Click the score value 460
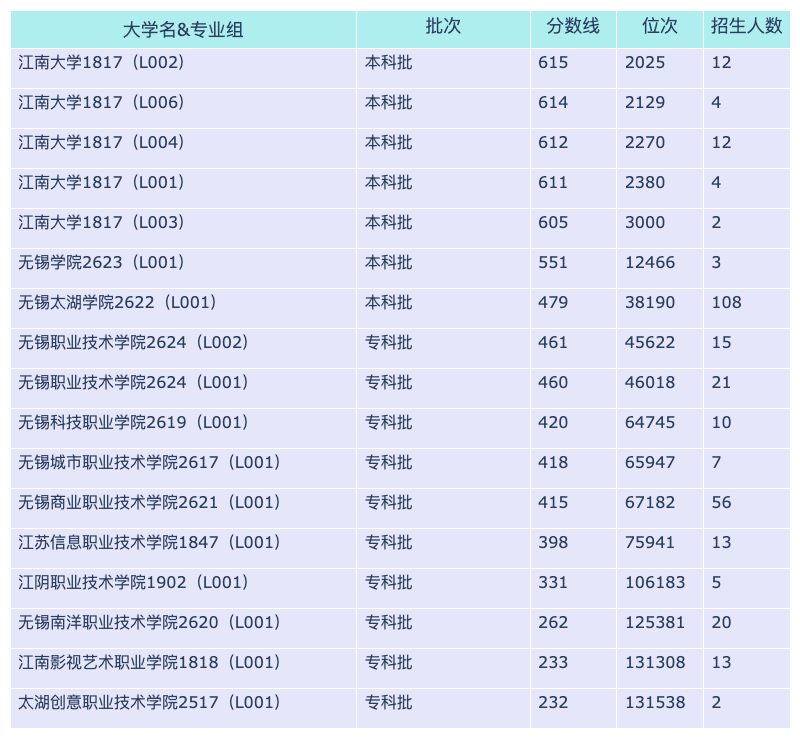This screenshot has height=740, width=800. 553,383
